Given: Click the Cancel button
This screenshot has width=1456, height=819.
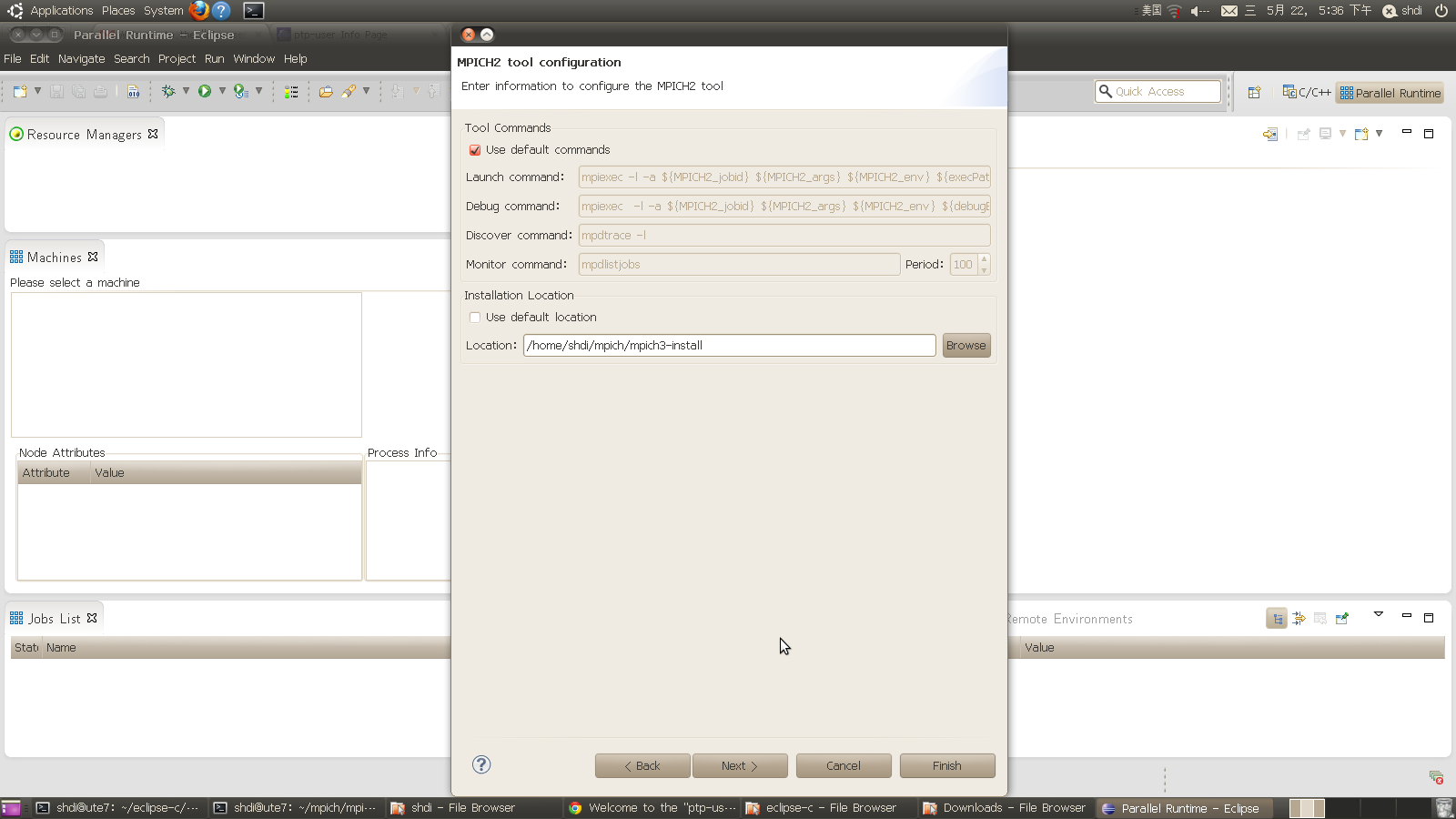Looking at the screenshot, I should [844, 766].
